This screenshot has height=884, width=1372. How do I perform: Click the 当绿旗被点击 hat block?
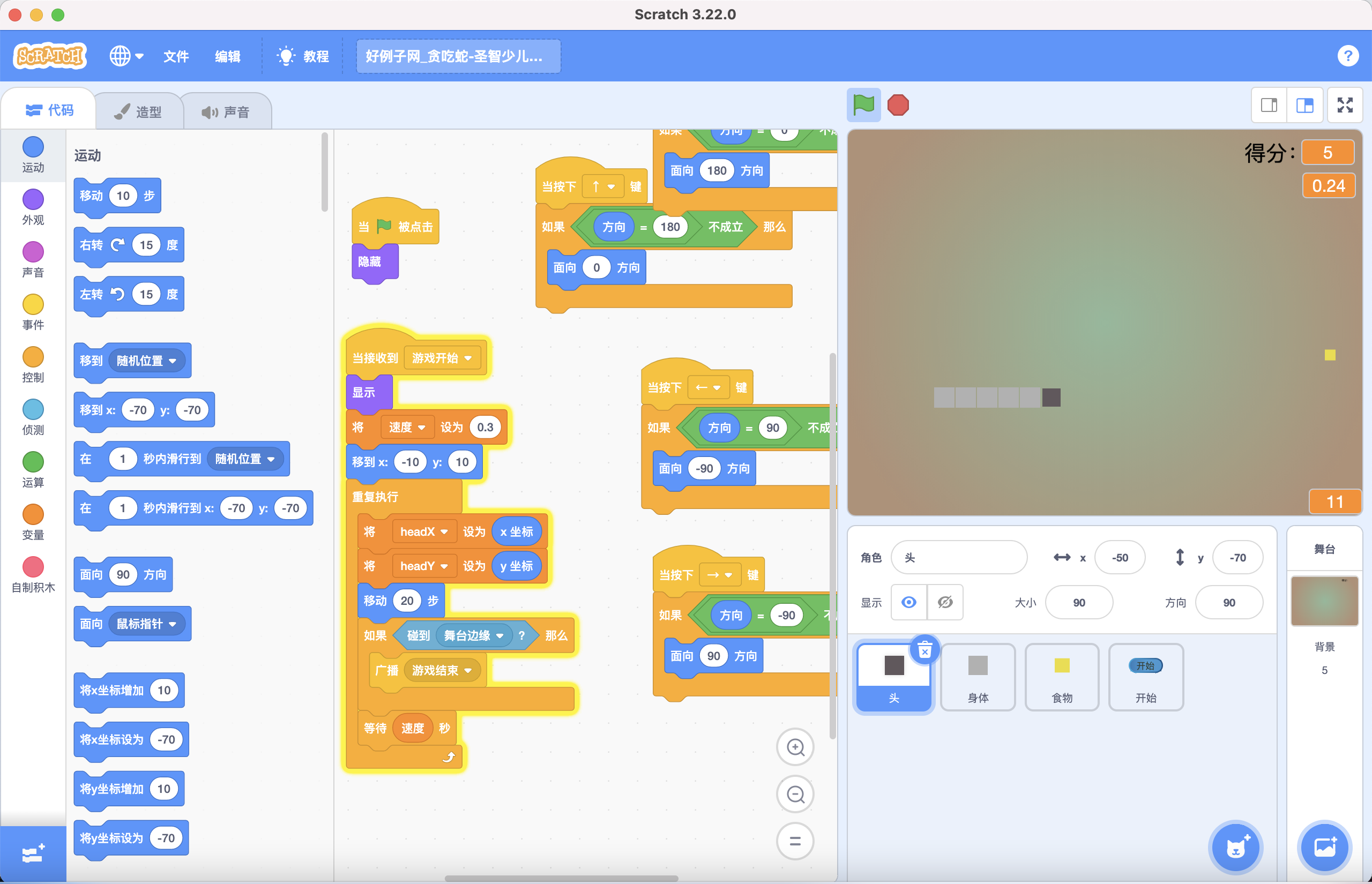click(x=395, y=225)
